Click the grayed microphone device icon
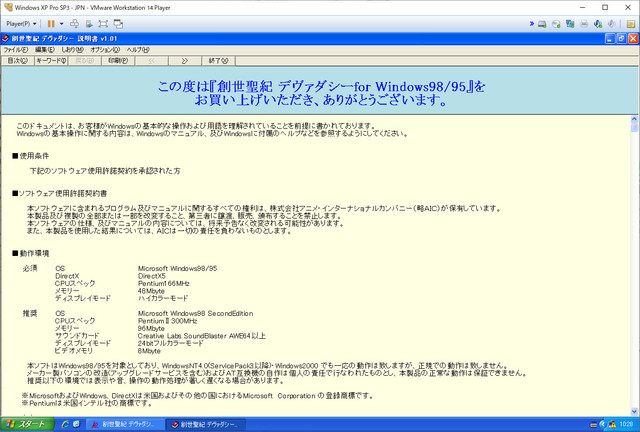The image size is (640, 432). click(x=611, y=24)
